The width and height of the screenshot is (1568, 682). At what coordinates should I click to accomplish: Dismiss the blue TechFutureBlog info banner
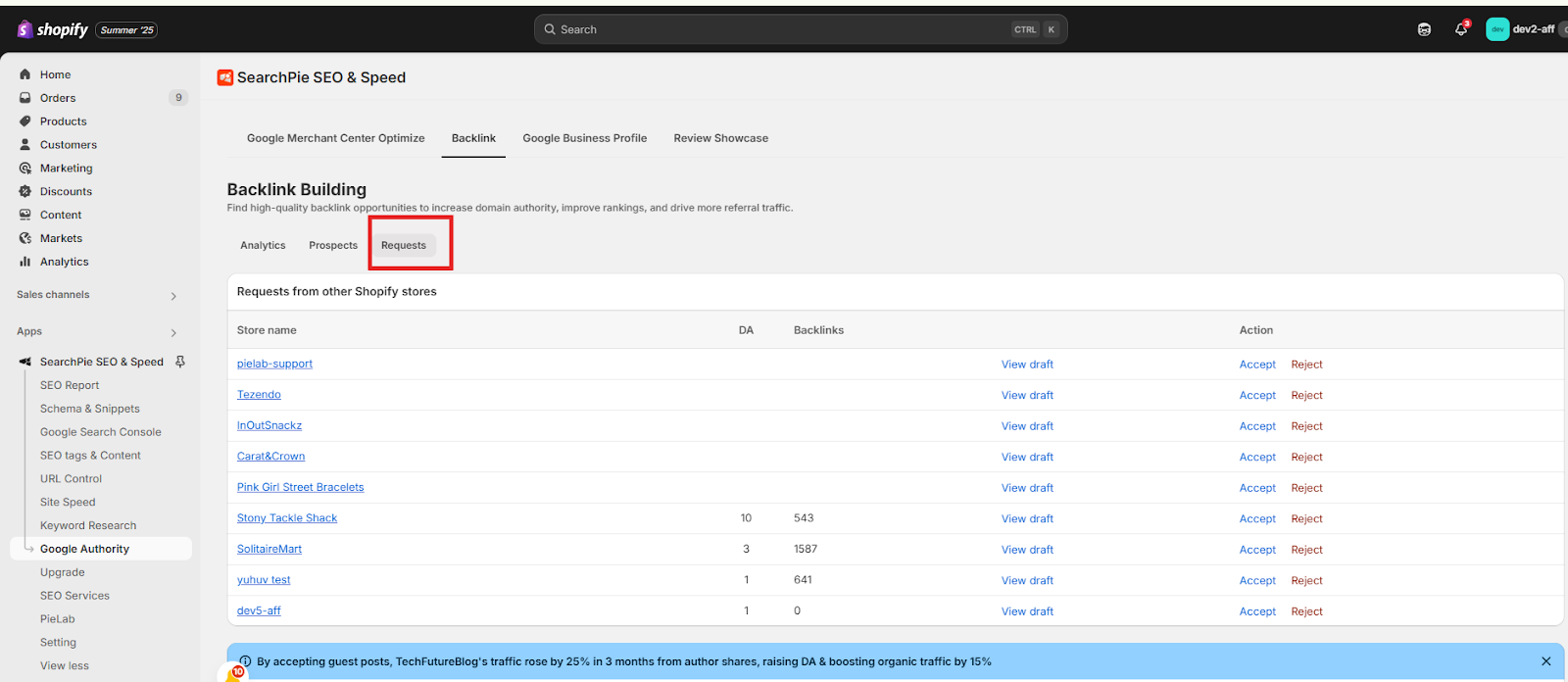(1546, 661)
